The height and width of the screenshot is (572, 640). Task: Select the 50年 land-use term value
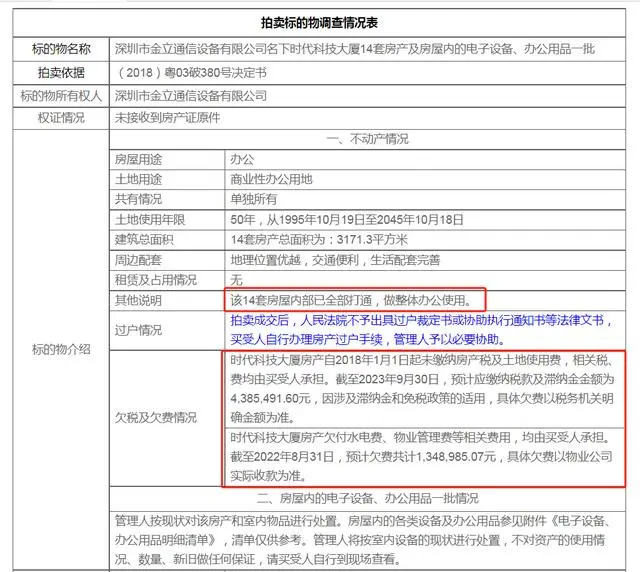pyautogui.click(x=347, y=220)
